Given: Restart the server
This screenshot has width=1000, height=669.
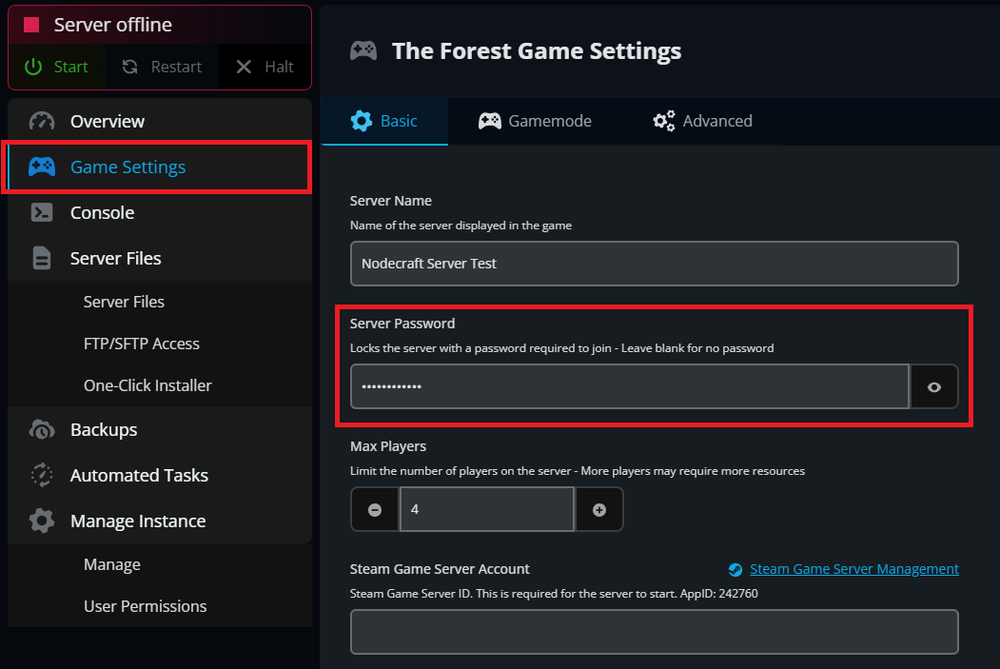Looking at the screenshot, I should (x=160, y=66).
